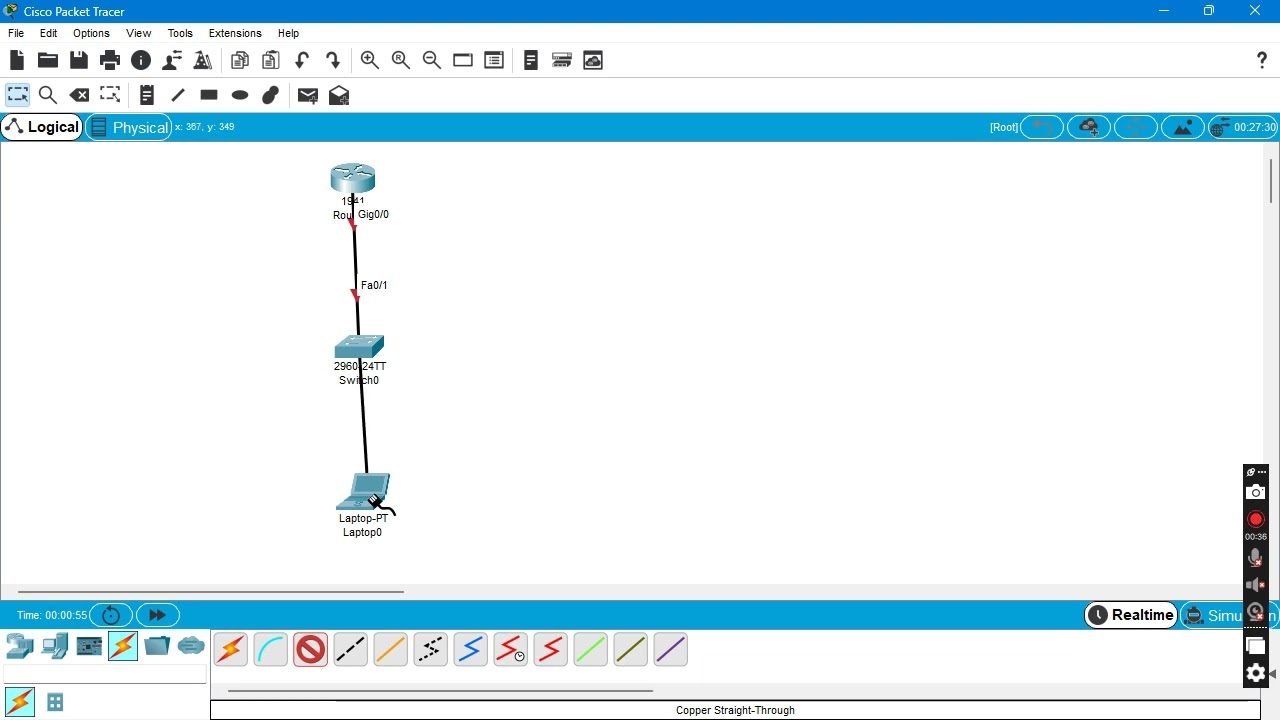This screenshot has height=720, width=1280.
Task: Select the Draw Freeform tool
Action: (270, 95)
